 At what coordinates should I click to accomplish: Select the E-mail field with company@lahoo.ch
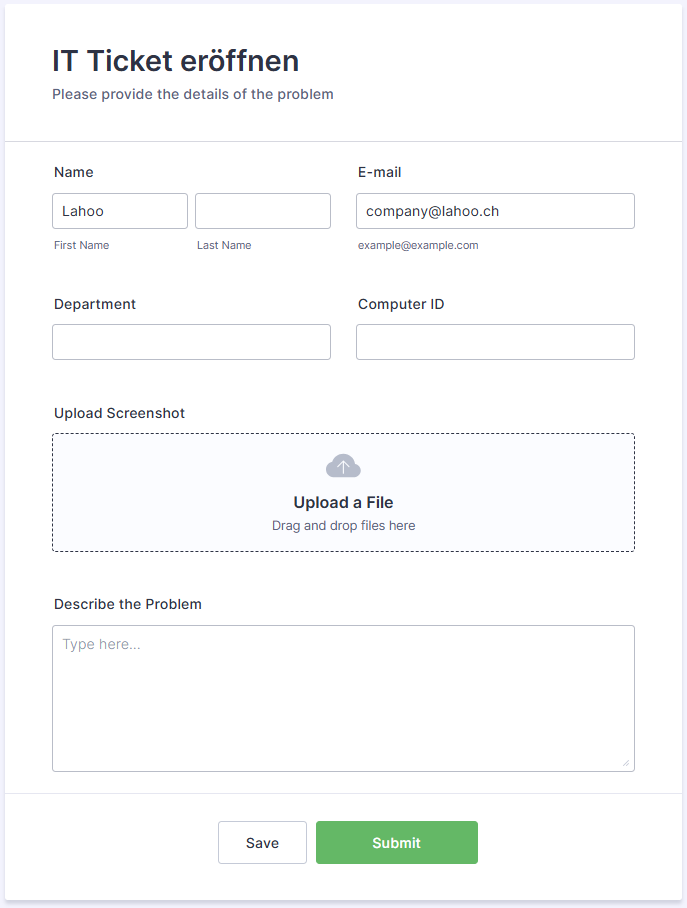(x=495, y=211)
